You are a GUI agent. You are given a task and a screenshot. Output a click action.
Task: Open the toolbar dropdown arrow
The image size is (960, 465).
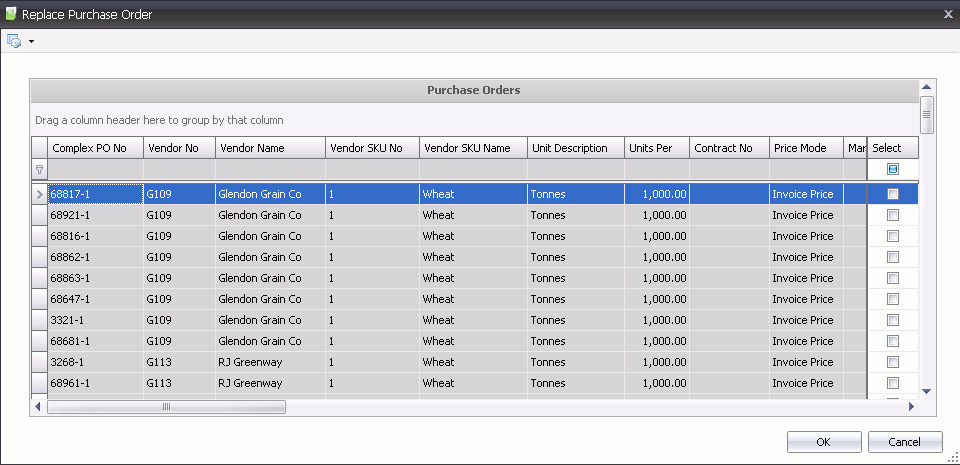tap(31, 42)
